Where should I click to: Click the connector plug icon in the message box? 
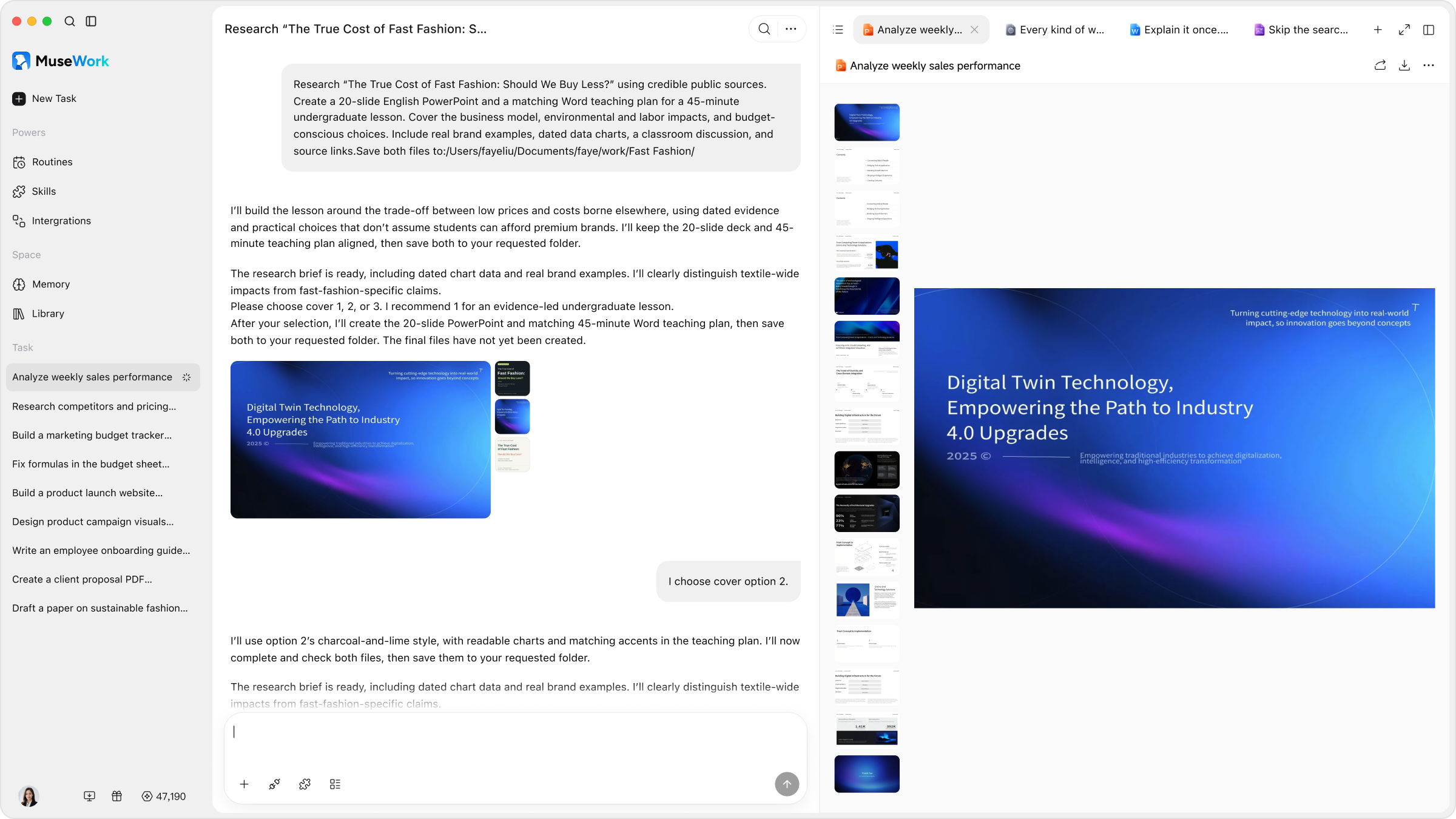[x=274, y=784]
